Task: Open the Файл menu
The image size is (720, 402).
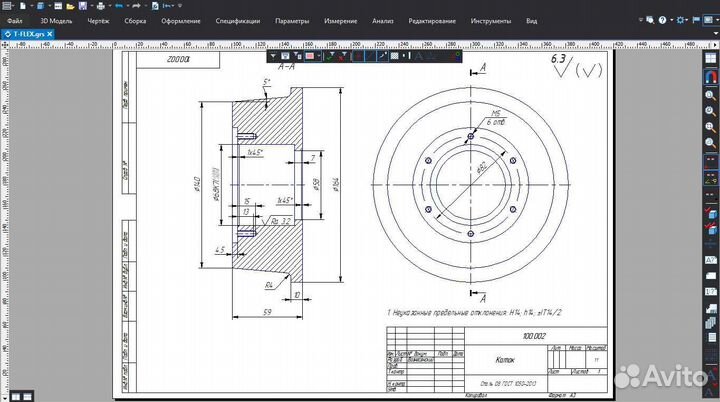Action: pos(15,21)
